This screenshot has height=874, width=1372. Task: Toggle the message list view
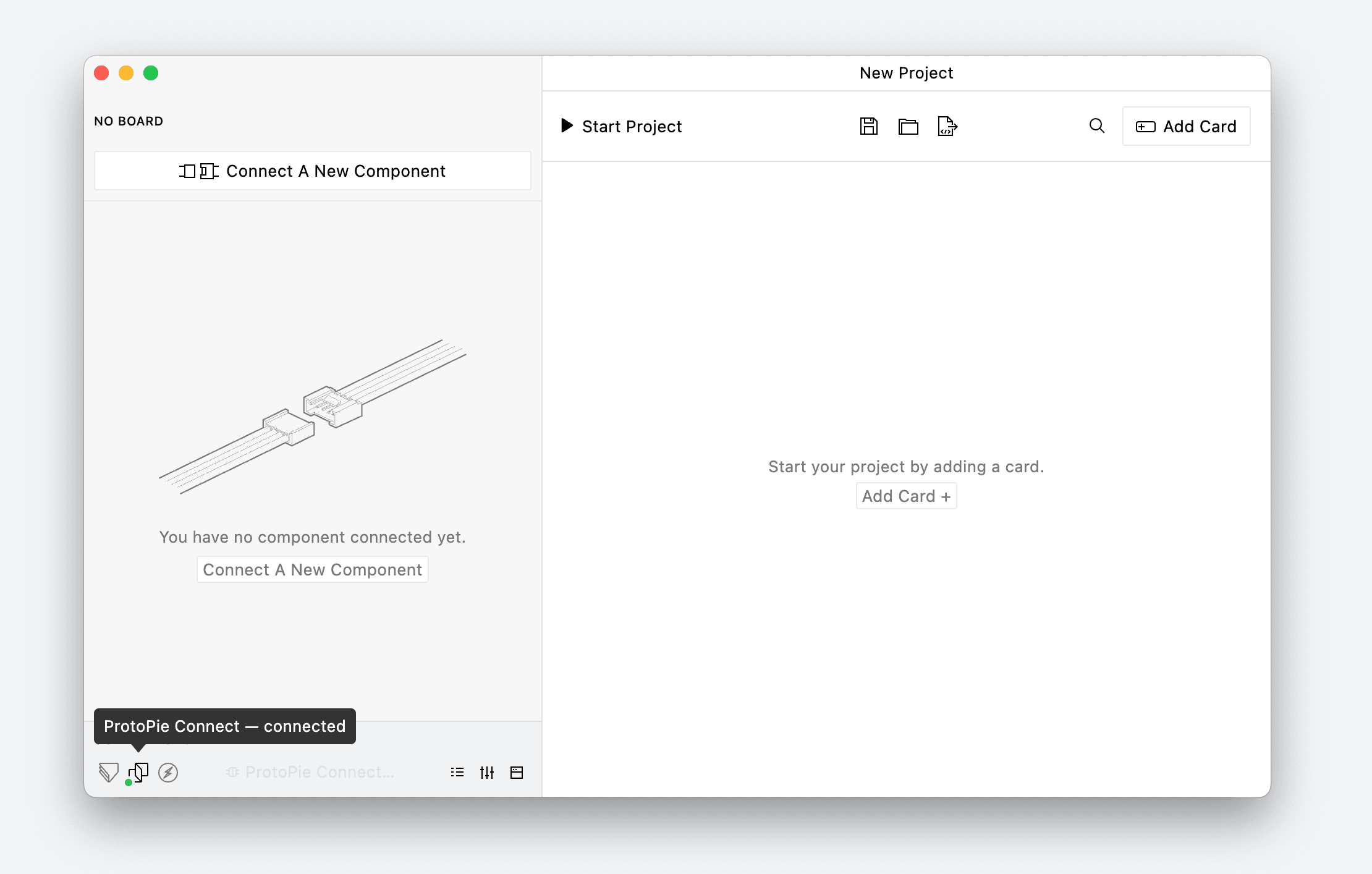[x=457, y=772]
